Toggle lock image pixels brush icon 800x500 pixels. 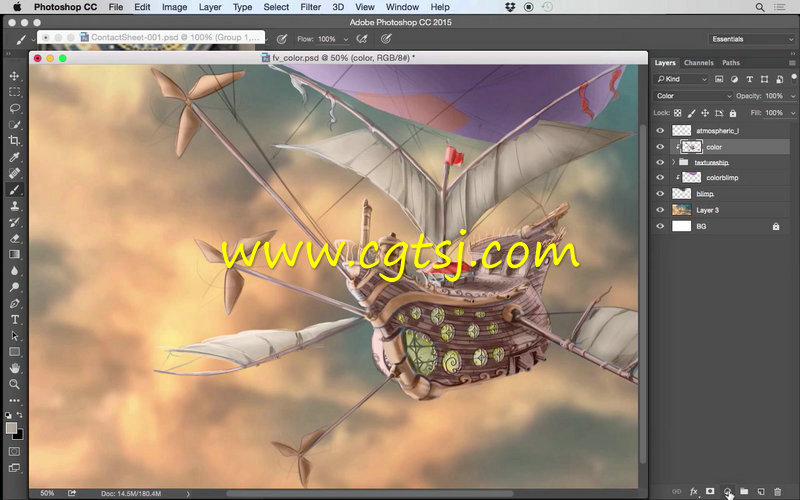[691, 113]
